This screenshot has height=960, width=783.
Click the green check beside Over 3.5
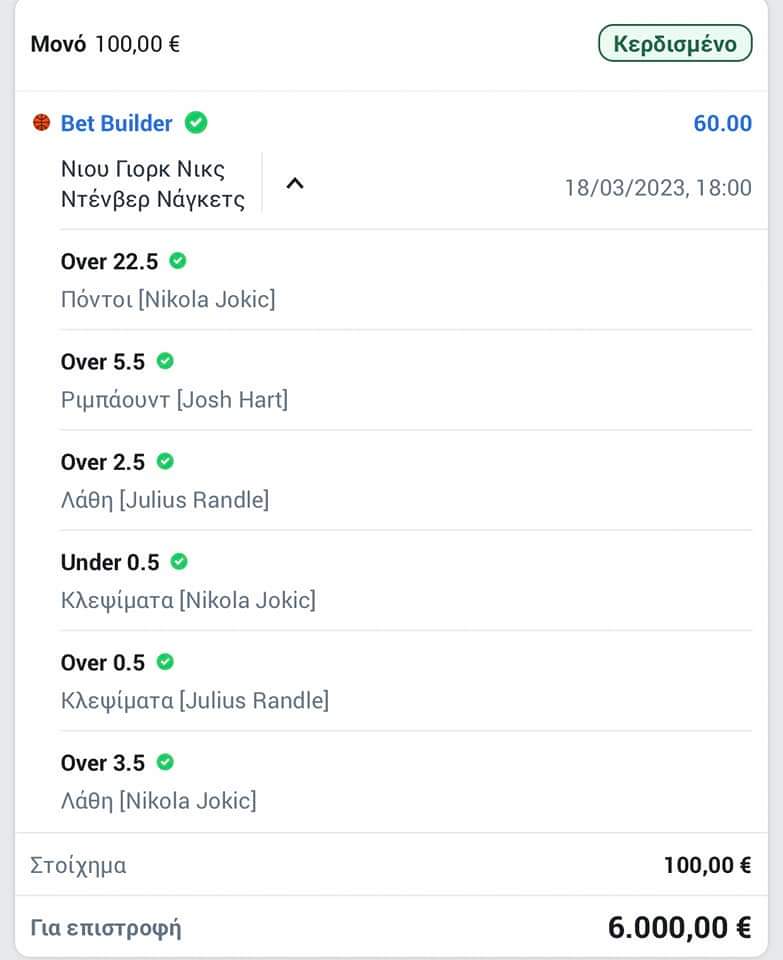click(x=165, y=762)
